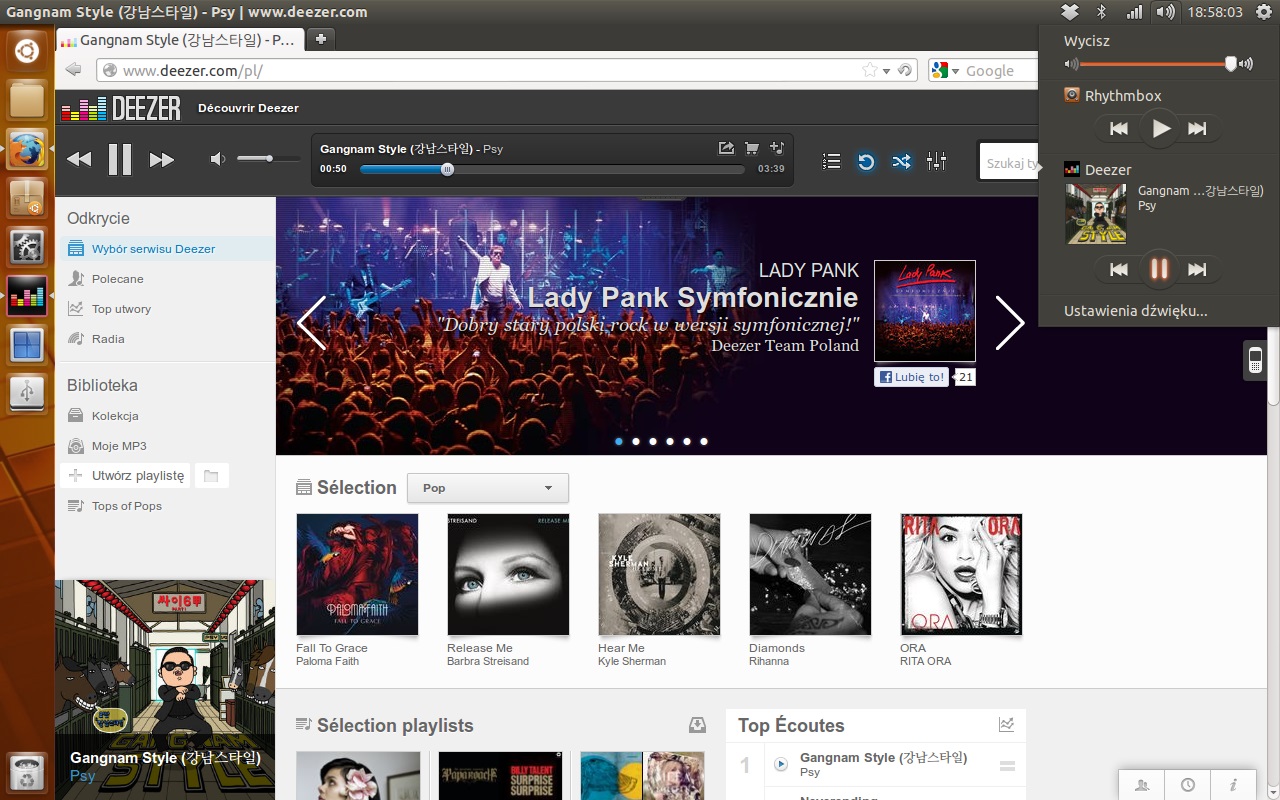The image size is (1280, 800).
Task: Skip next in Rhythmbox sound menu
Action: (1197, 128)
